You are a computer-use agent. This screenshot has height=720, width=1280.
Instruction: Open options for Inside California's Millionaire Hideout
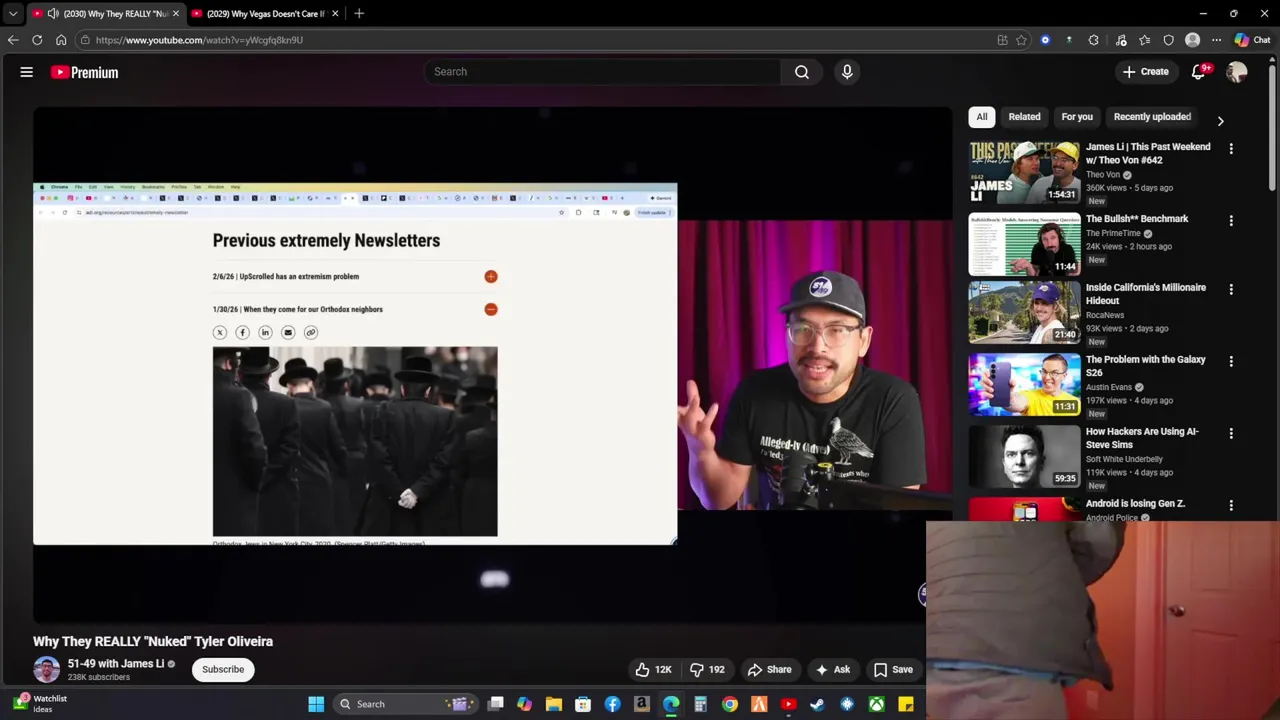[x=1231, y=290]
